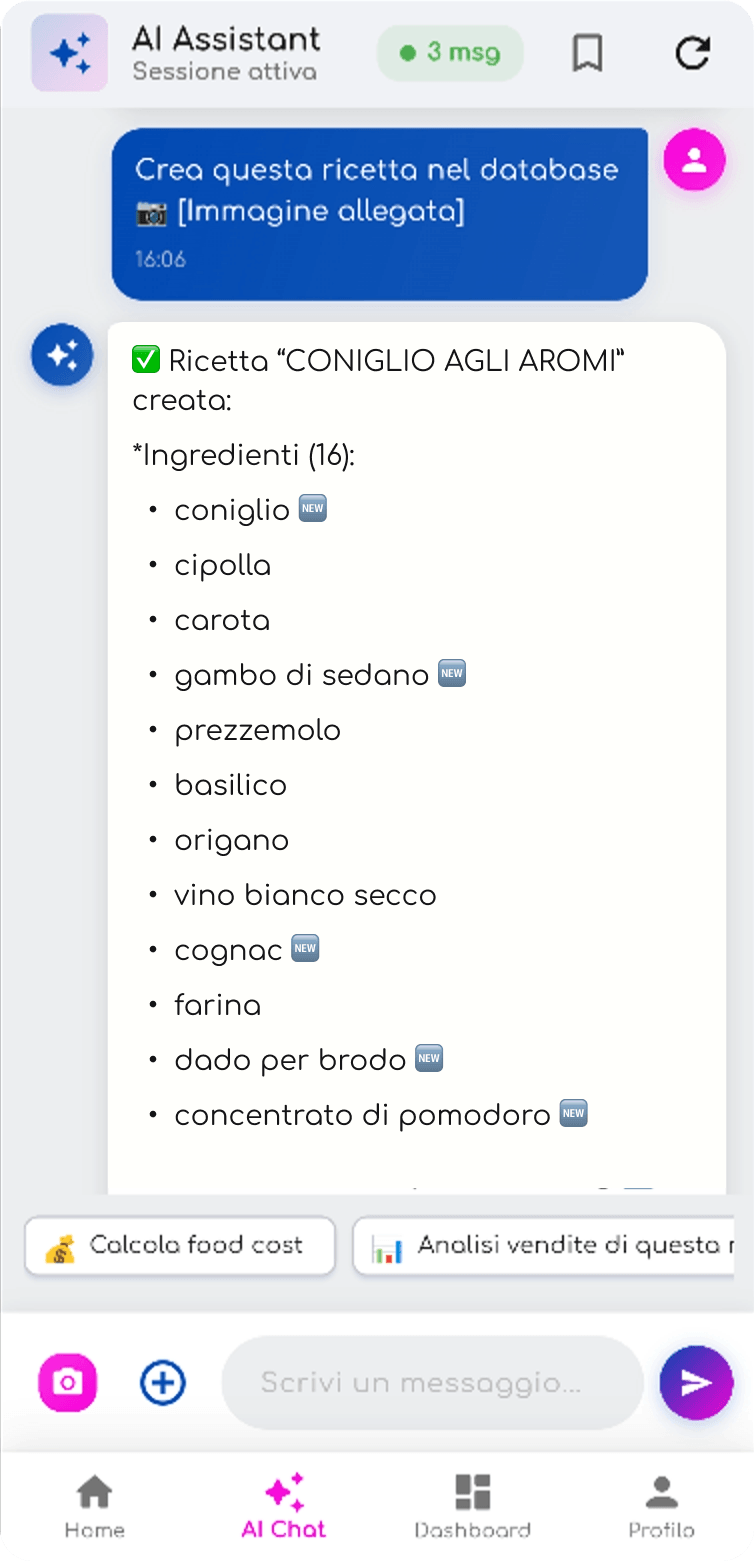Viewport: 754px width, 1561px height.
Task: Open the Dashboard tab
Action: 472,1505
